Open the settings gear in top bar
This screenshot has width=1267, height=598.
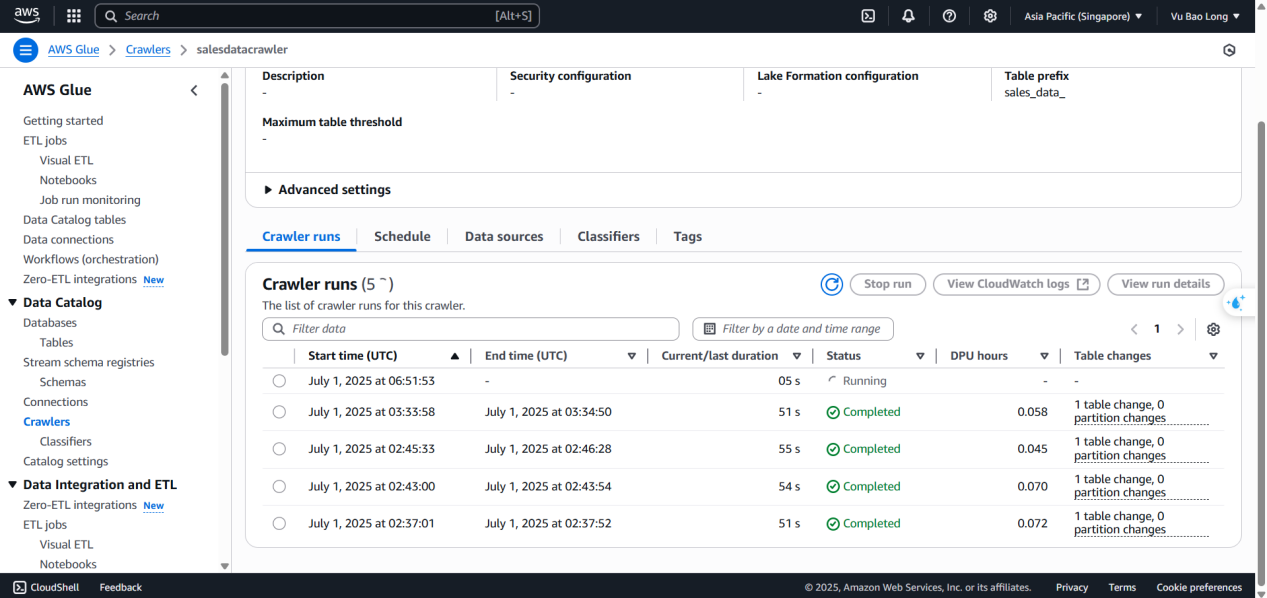tap(990, 16)
